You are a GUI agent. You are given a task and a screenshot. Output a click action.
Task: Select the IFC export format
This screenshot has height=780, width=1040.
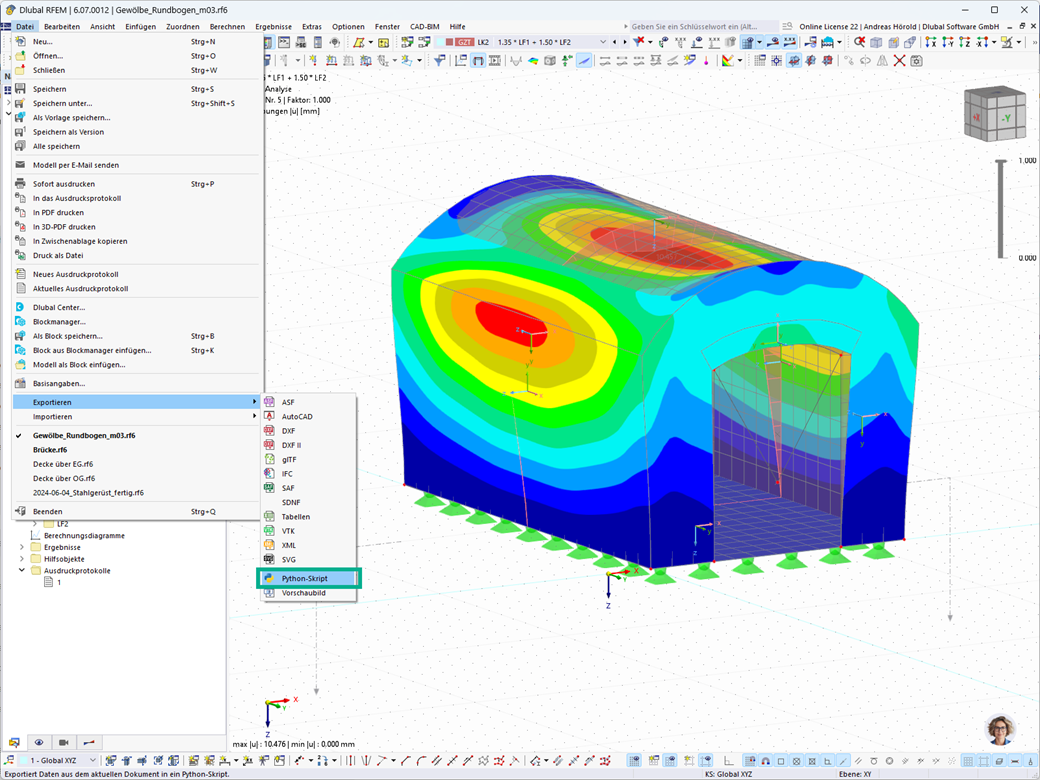pyautogui.click(x=287, y=474)
